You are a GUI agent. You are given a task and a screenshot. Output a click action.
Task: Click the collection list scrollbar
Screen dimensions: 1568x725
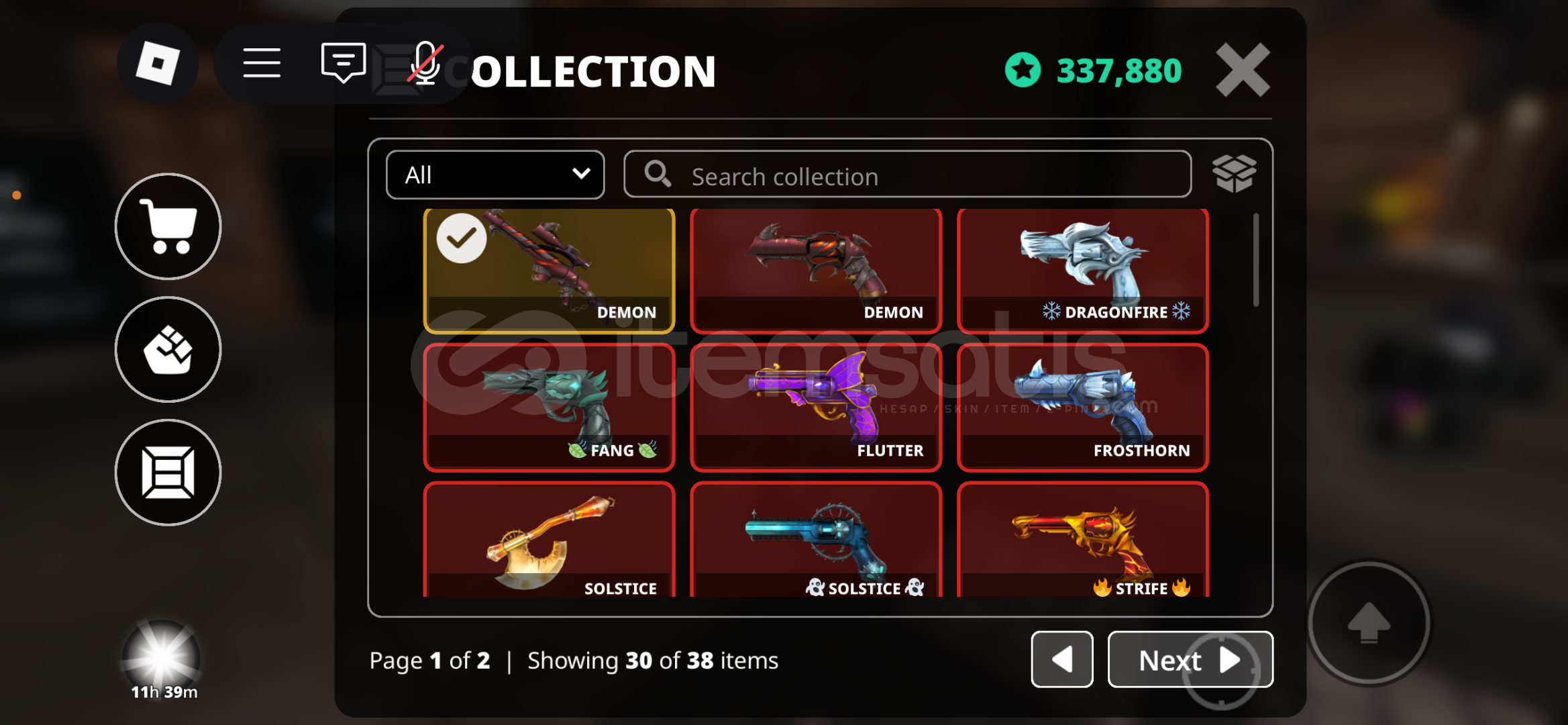(x=1256, y=260)
